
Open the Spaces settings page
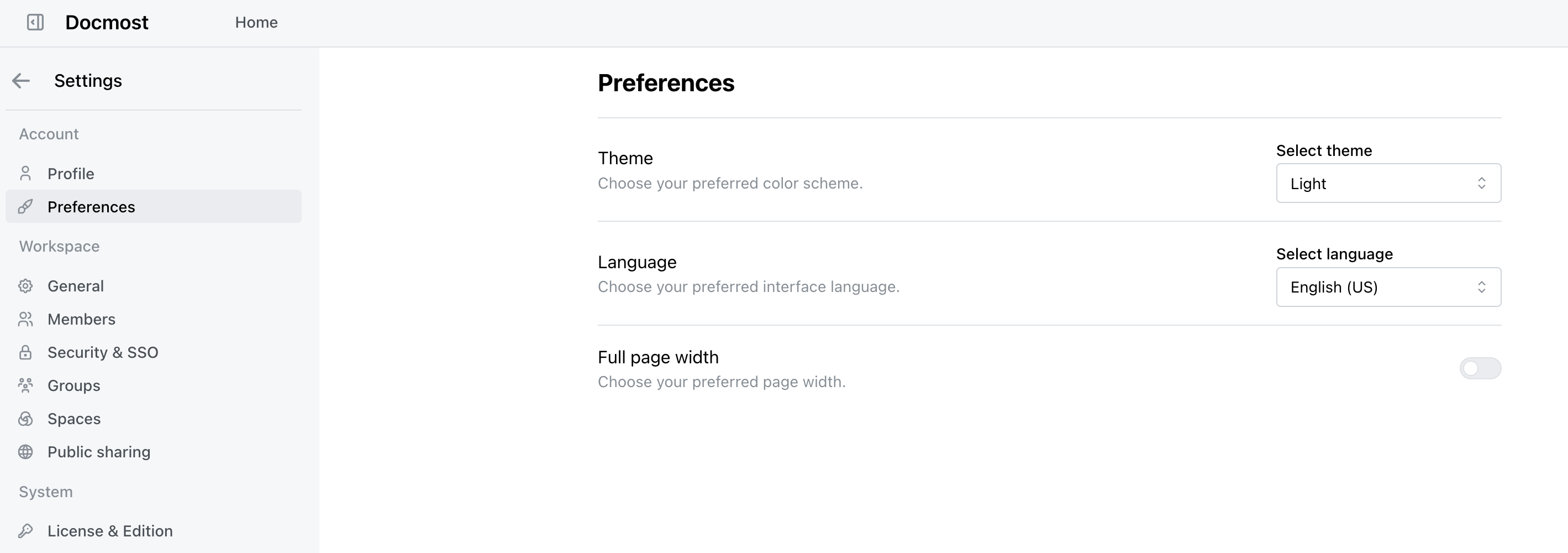(74, 419)
